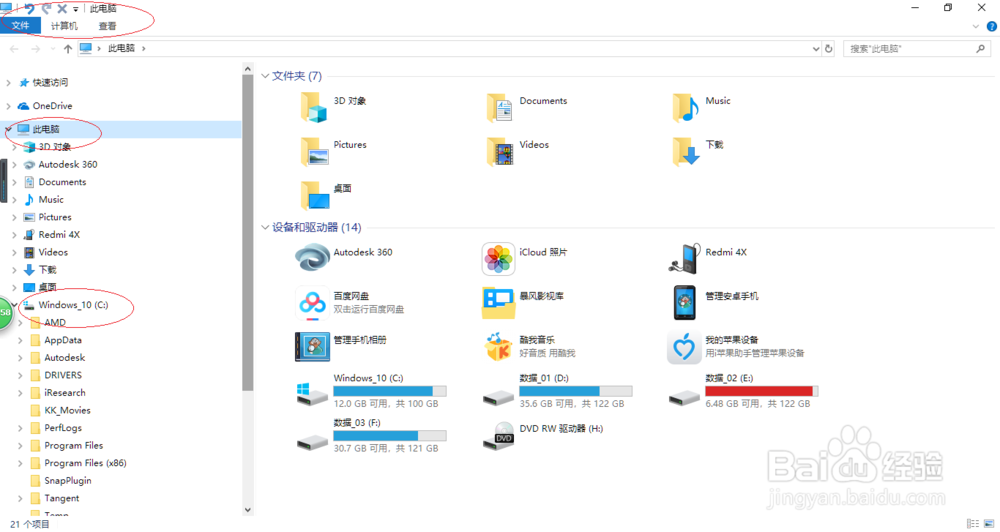Select the Autodesk folder under C: in tree

(64, 358)
